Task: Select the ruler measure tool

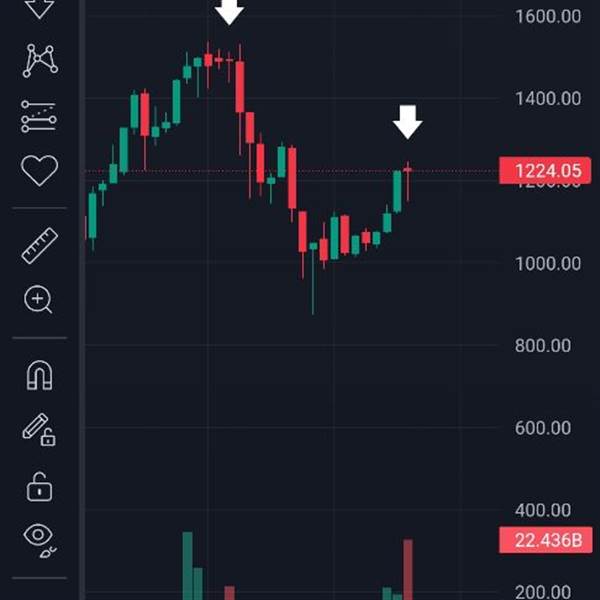Action: tap(40, 246)
